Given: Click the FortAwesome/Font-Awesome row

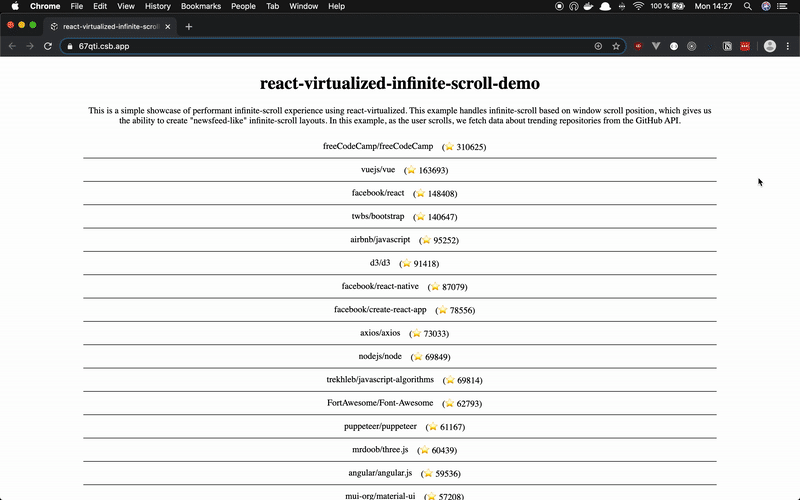Looking at the screenshot, I should (x=400, y=404).
